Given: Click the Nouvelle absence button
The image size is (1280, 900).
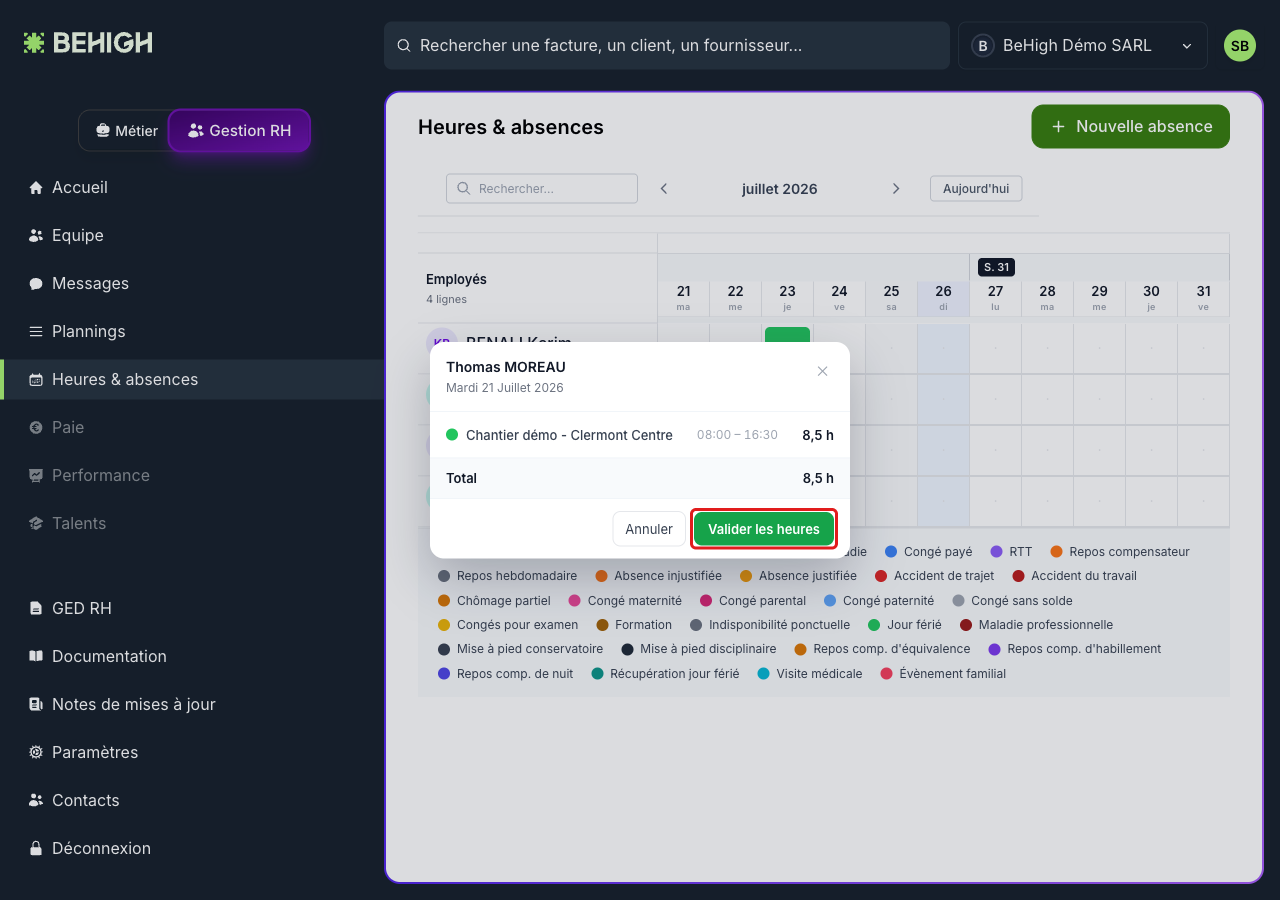Looking at the screenshot, I should click(x=1131, y=127).
